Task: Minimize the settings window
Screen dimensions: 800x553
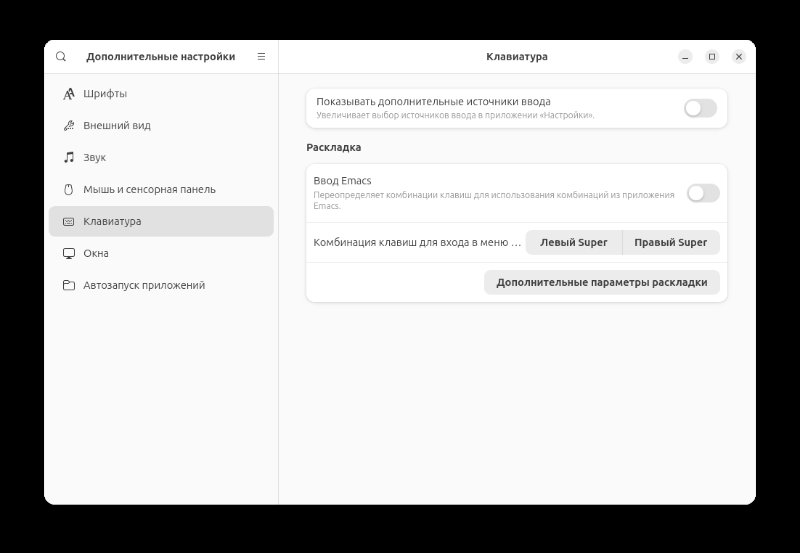Action: click(685, 57)
